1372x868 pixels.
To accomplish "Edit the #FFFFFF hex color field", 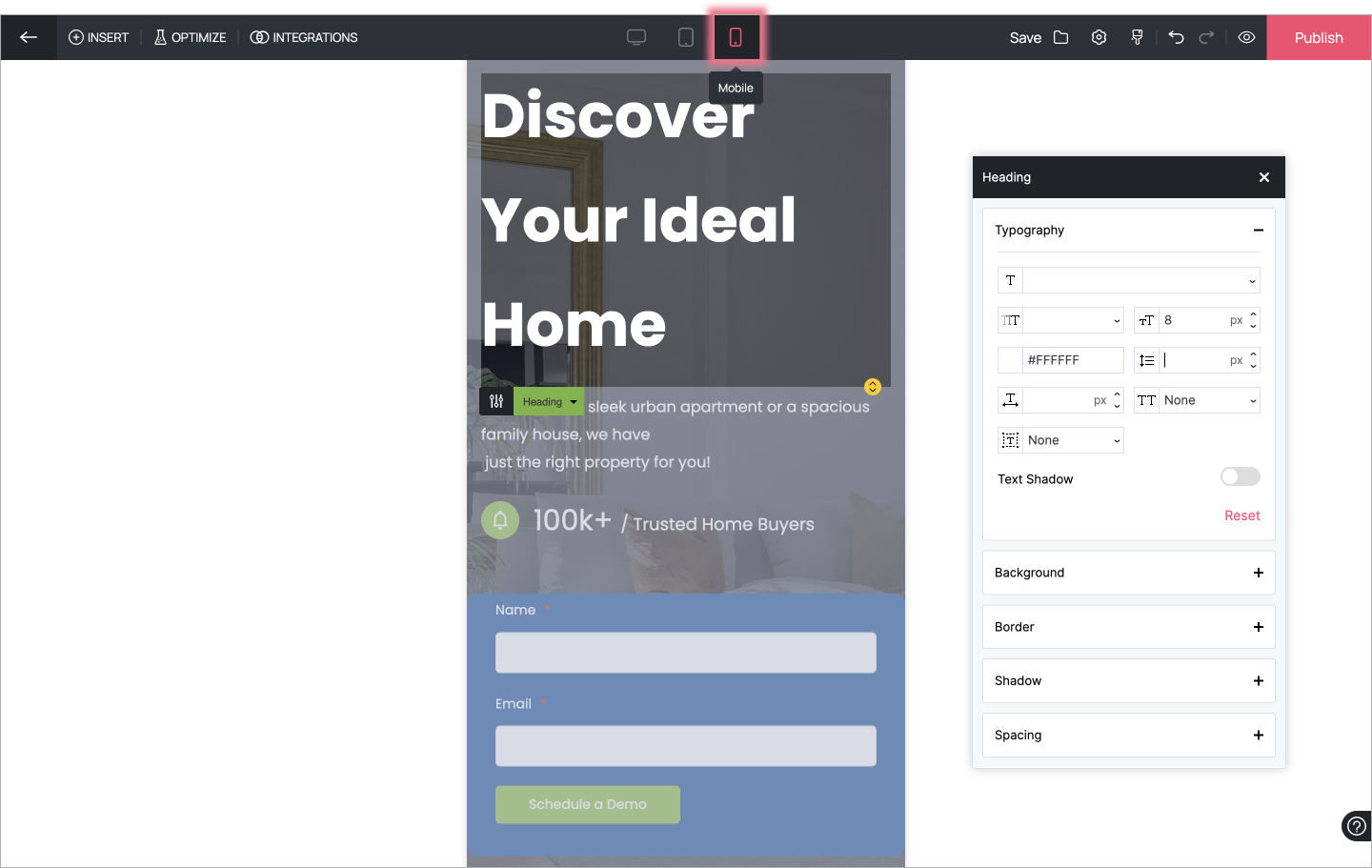I will (x=1073, y=360).
